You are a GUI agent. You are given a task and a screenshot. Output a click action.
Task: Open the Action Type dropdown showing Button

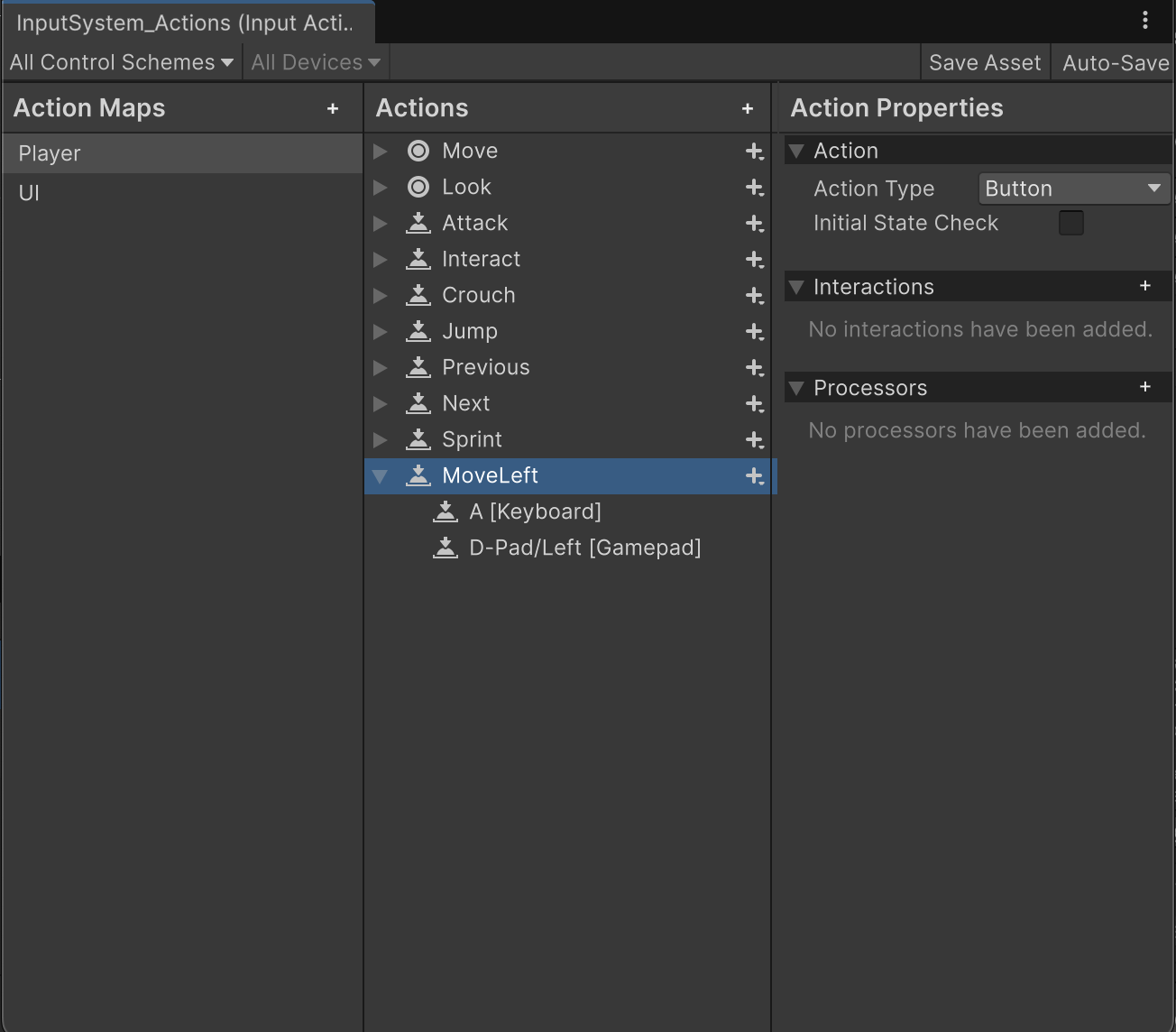[1072, 189]
